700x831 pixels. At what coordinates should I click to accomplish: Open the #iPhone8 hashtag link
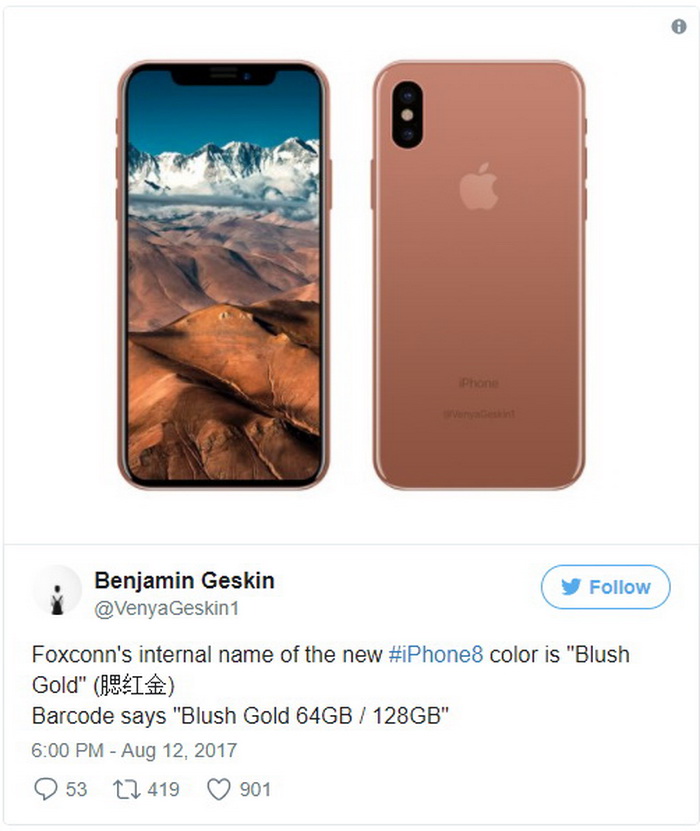tap(436, 655)
